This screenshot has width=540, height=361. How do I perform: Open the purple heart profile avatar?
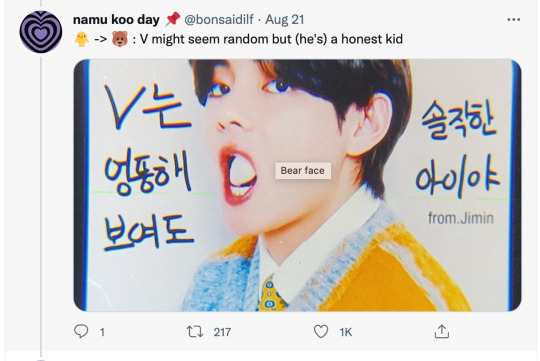tap(41, 32)
